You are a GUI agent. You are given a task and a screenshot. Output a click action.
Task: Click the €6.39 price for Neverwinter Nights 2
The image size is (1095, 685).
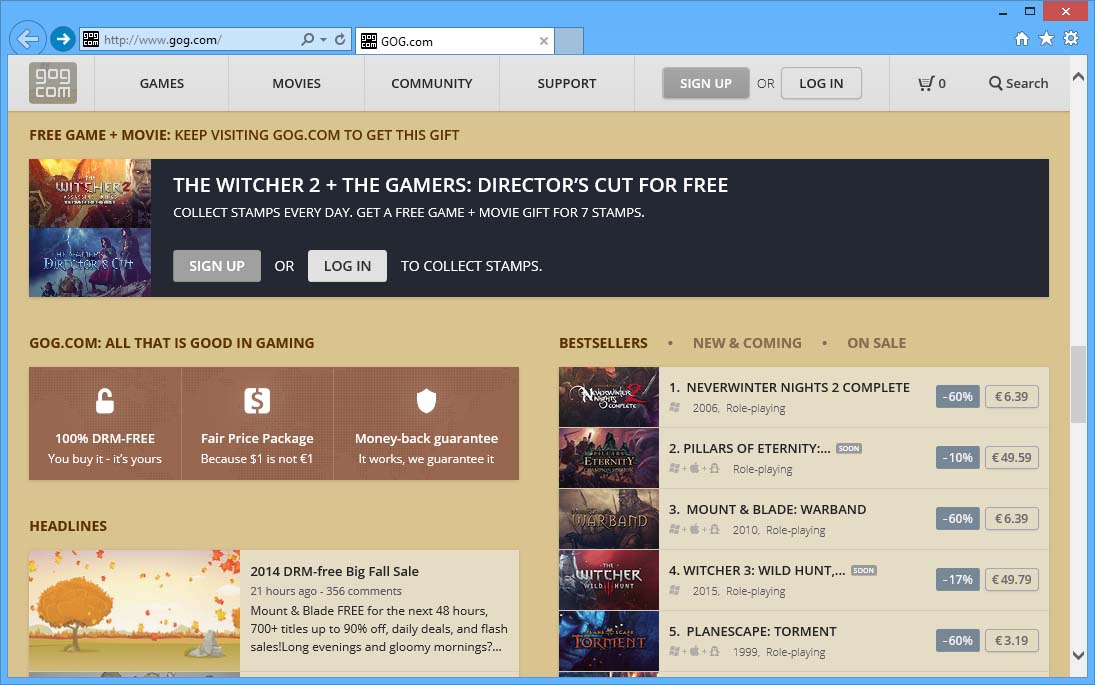(1011, 397)
